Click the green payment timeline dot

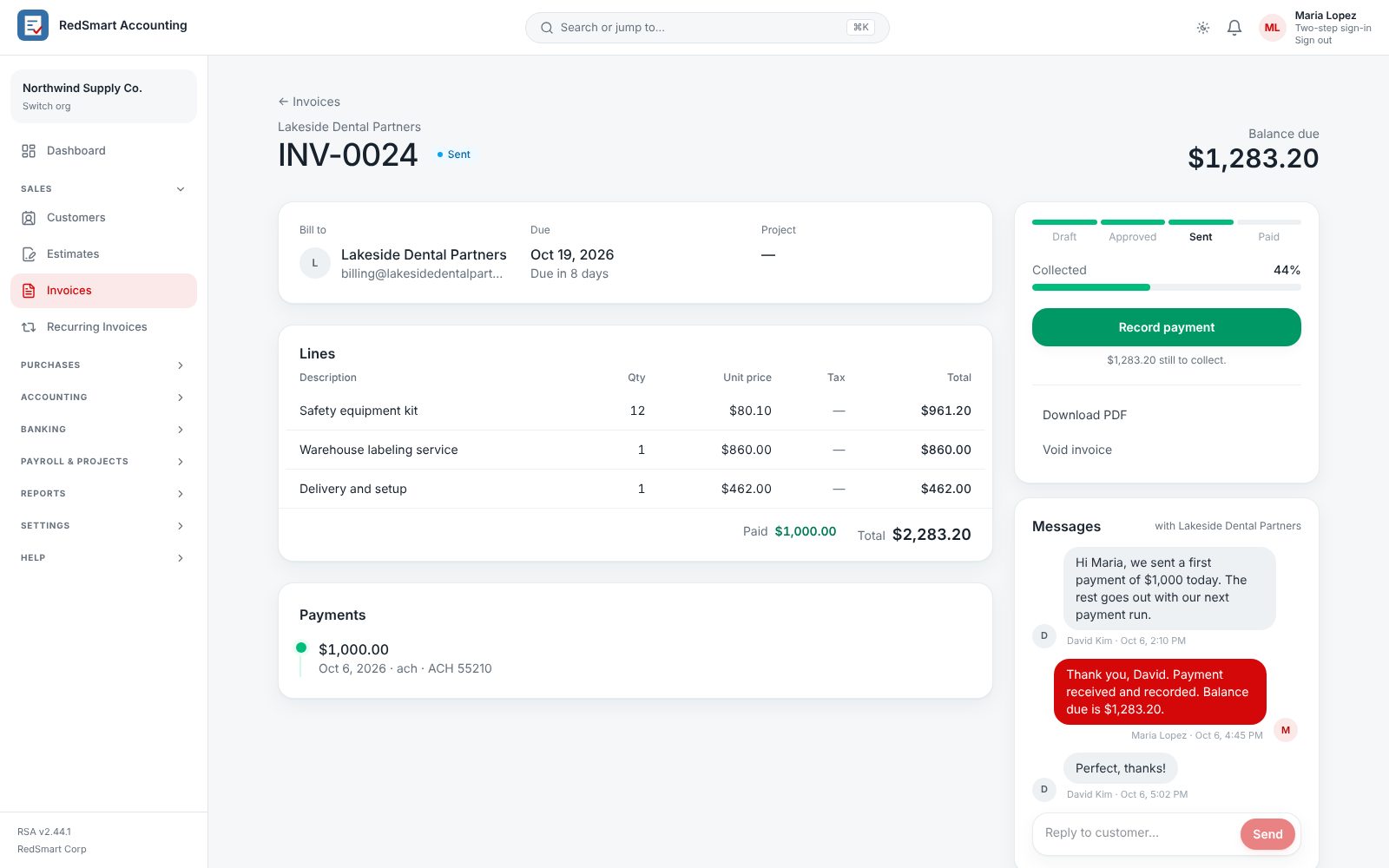coord(301,648)
